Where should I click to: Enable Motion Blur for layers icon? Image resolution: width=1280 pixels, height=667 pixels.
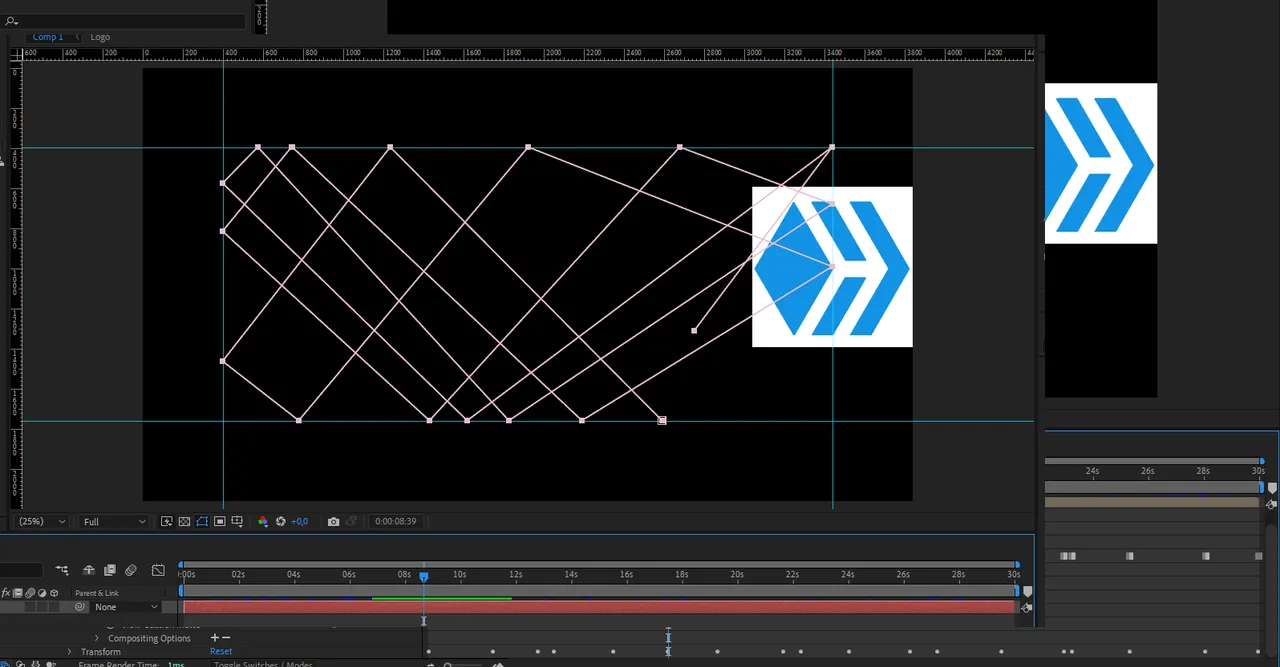[x=131, y=570]
